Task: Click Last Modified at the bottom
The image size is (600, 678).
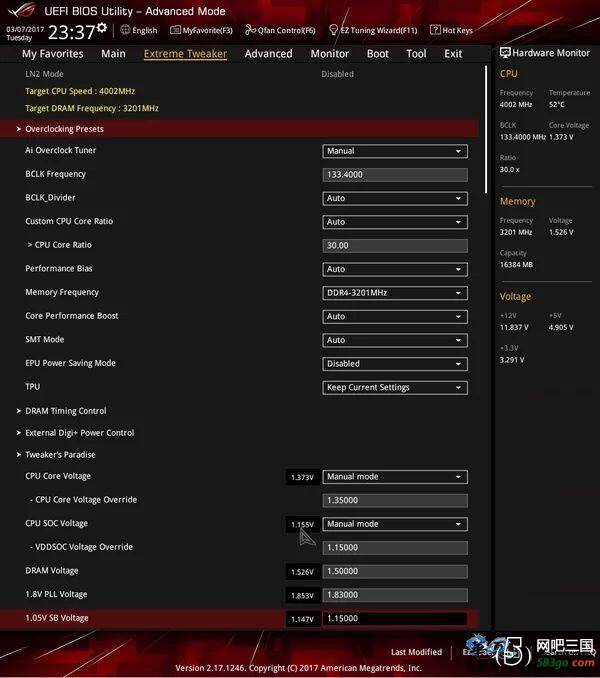Action: (416, 652)
